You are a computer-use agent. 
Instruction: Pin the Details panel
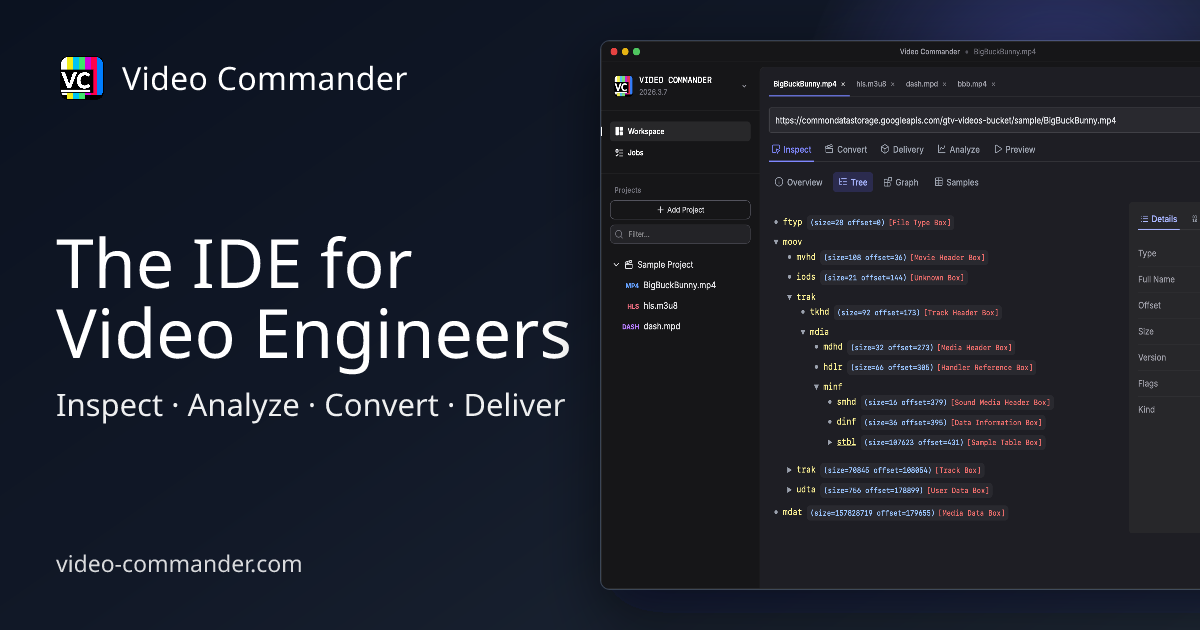(x=1195, y=219)
